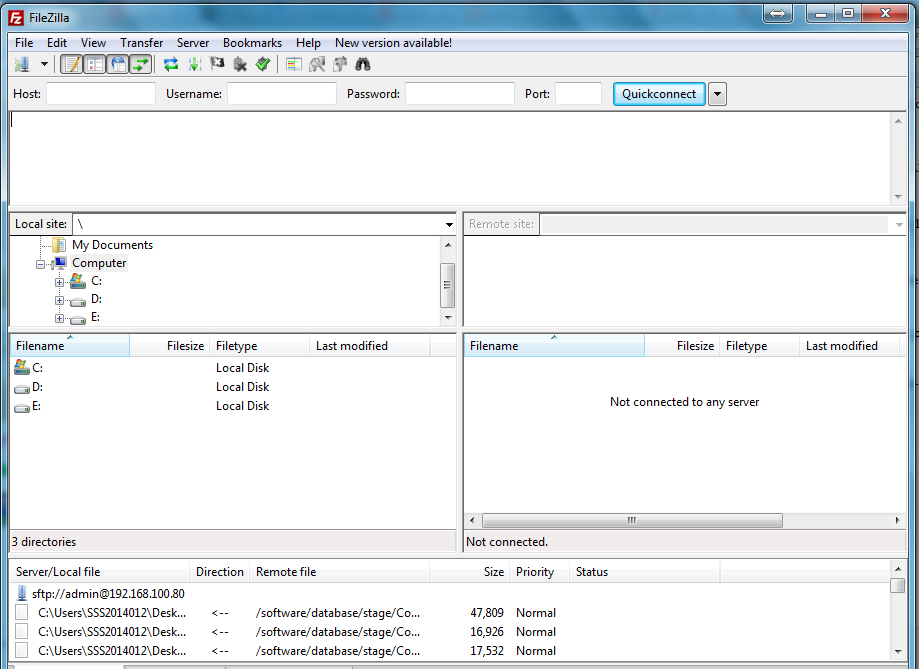Screen dimensions: 919x669
Task: Open the Server menu
Action: 193,43
